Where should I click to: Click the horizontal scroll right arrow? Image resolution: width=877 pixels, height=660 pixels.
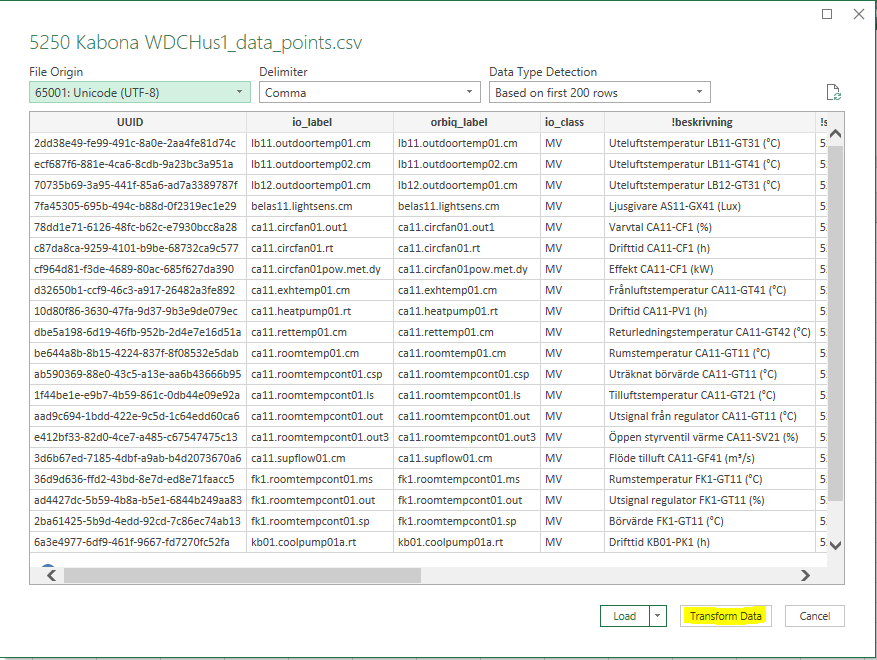[805, 575]
